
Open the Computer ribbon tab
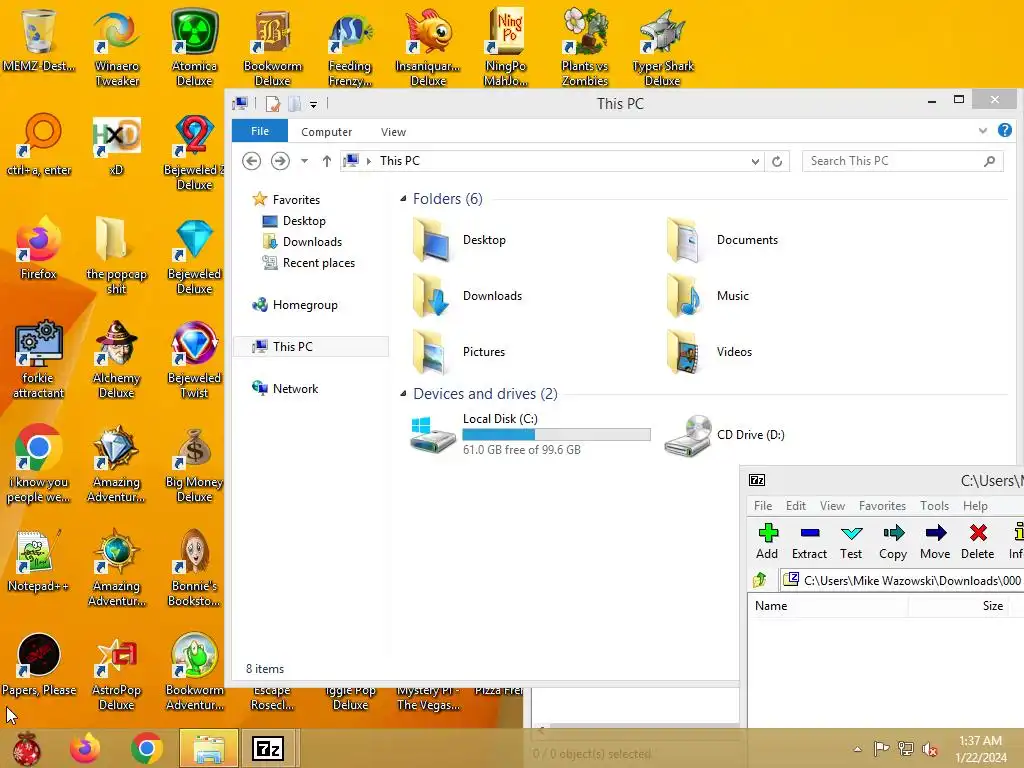[327, 132]
